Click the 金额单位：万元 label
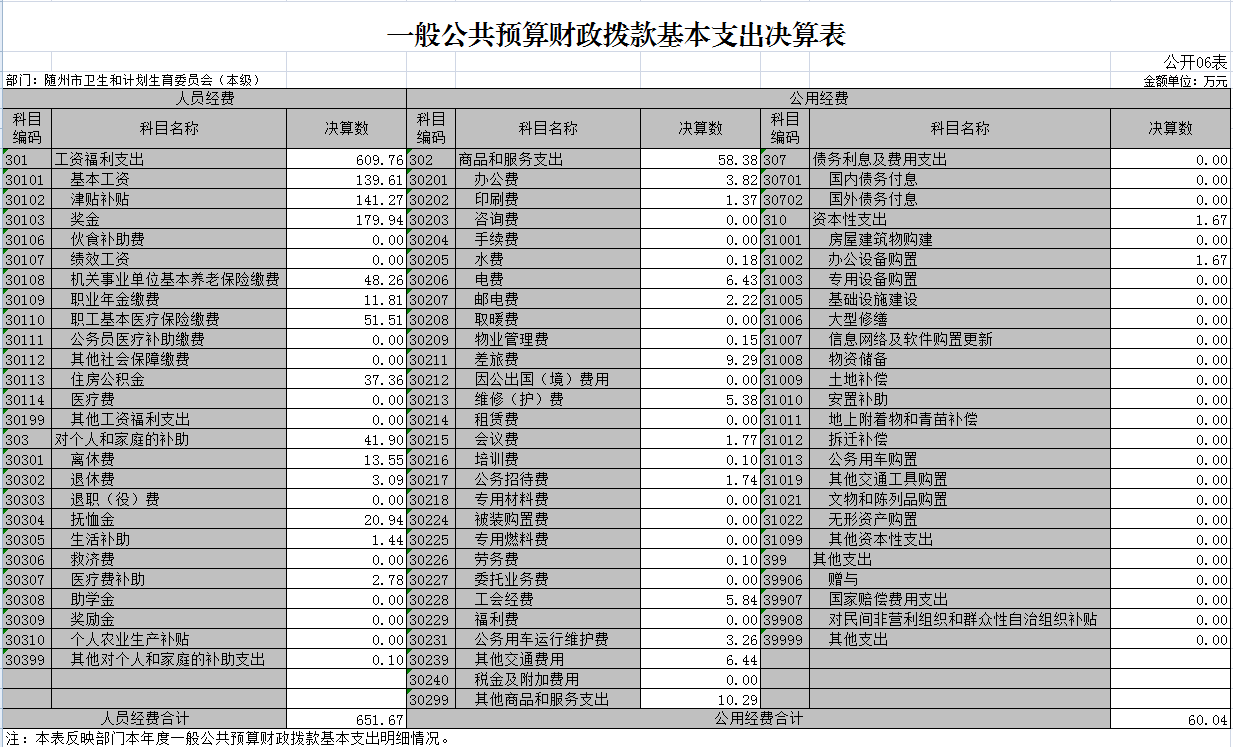Image resolution: width=1233 pixels, height=747 pixels. coord(1185,81)
